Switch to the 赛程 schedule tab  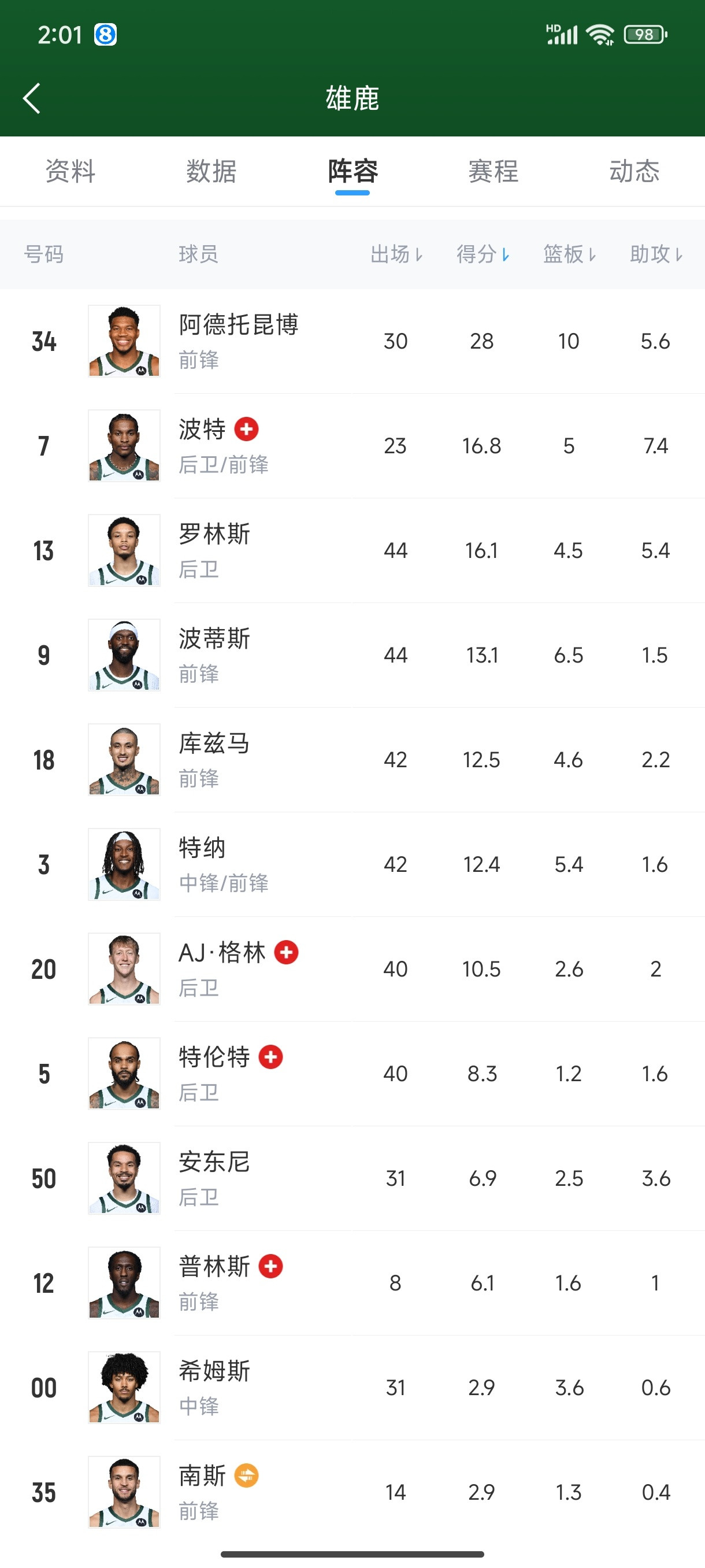coord(492,172)
